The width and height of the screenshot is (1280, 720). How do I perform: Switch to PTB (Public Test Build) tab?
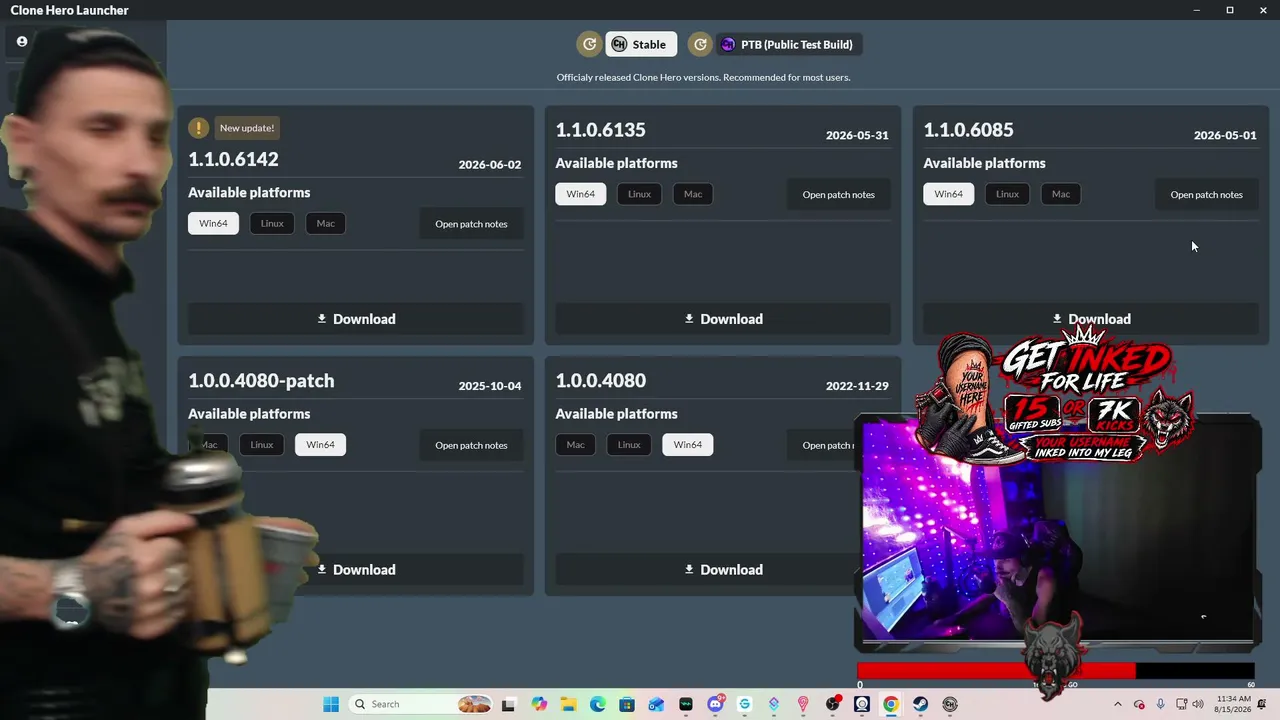789,44
